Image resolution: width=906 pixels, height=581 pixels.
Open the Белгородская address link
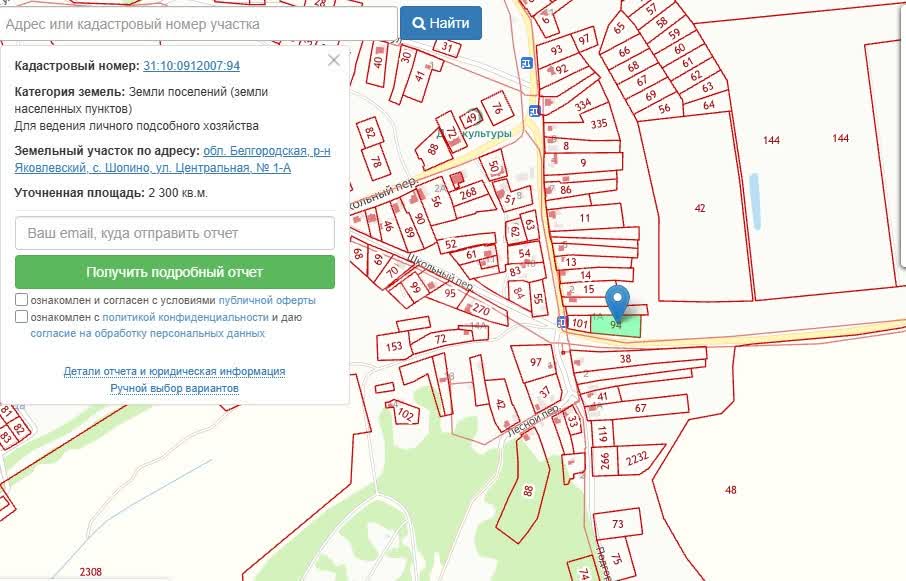[266, 151]
